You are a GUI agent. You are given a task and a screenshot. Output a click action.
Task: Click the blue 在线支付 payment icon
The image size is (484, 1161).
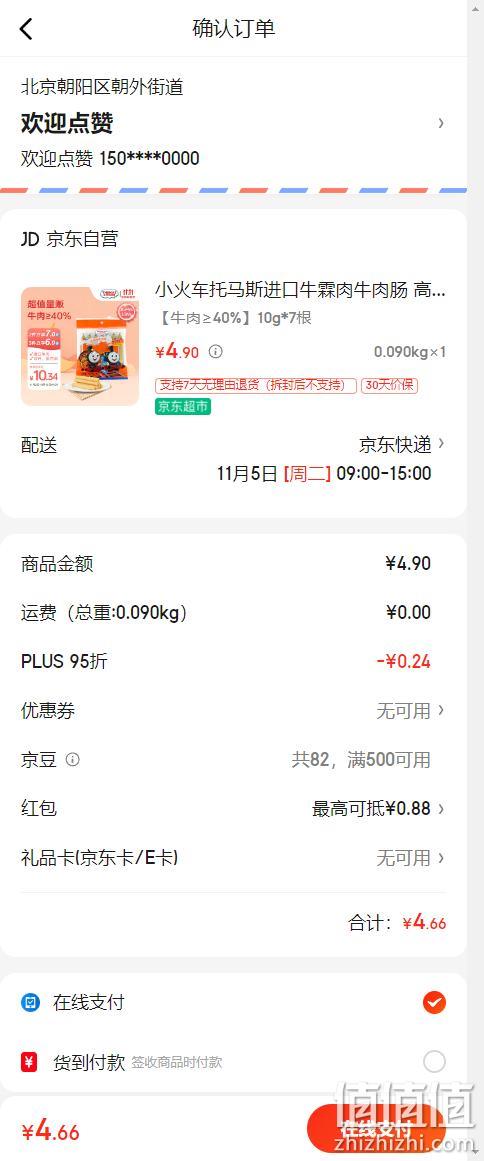pos(30,1003)
